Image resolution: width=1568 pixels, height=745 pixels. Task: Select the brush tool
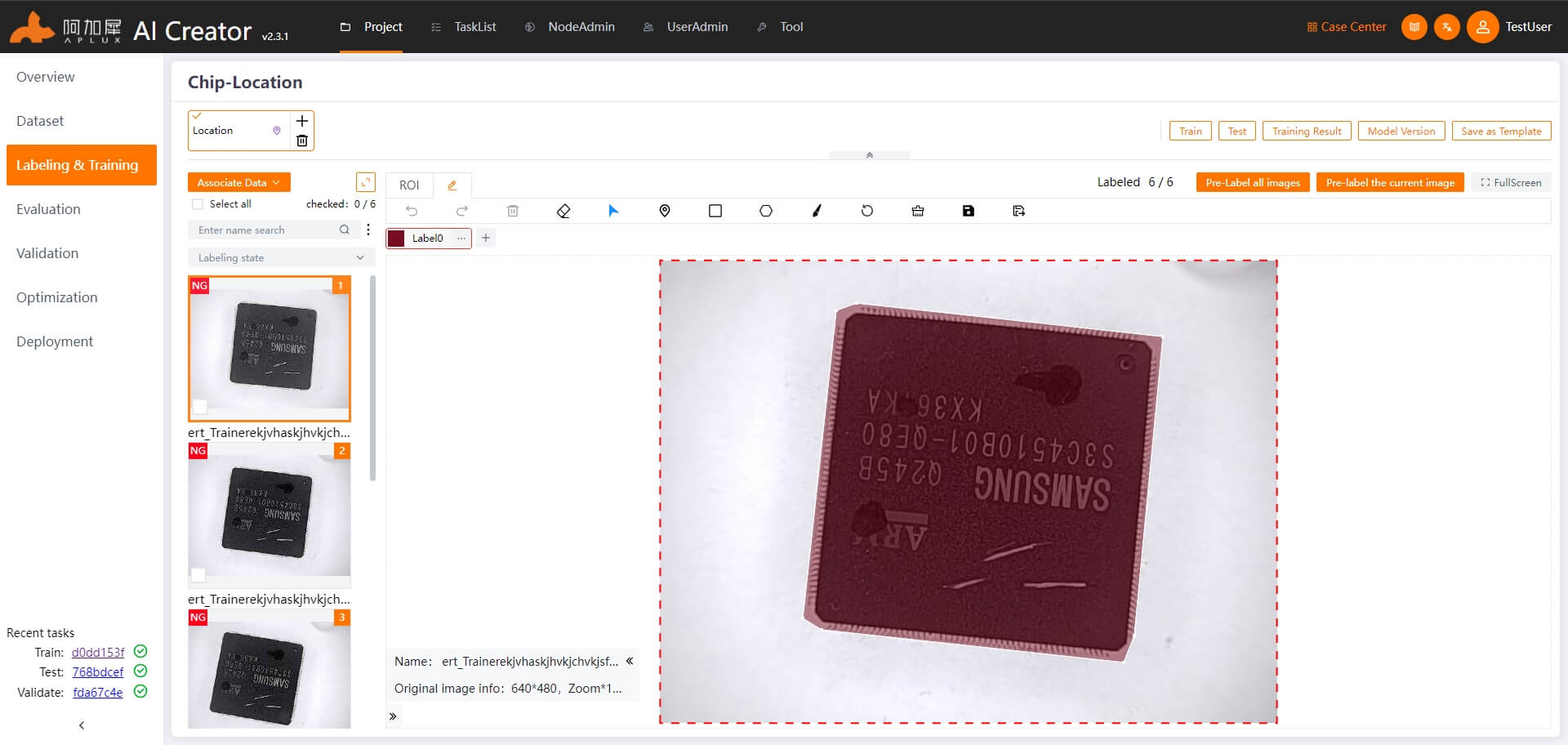[x=817, y=211]
